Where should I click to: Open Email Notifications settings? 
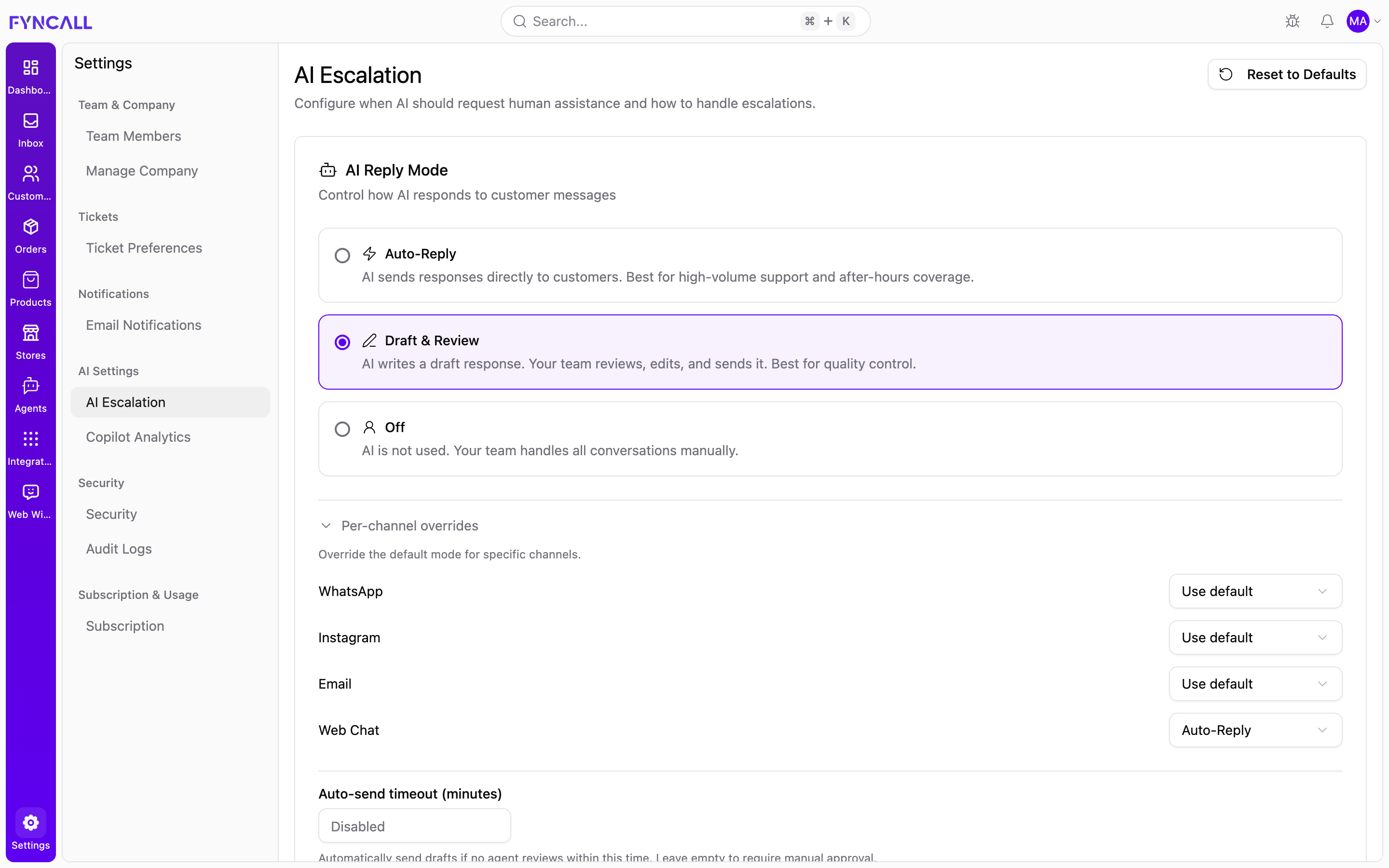[x=170, y=325]
